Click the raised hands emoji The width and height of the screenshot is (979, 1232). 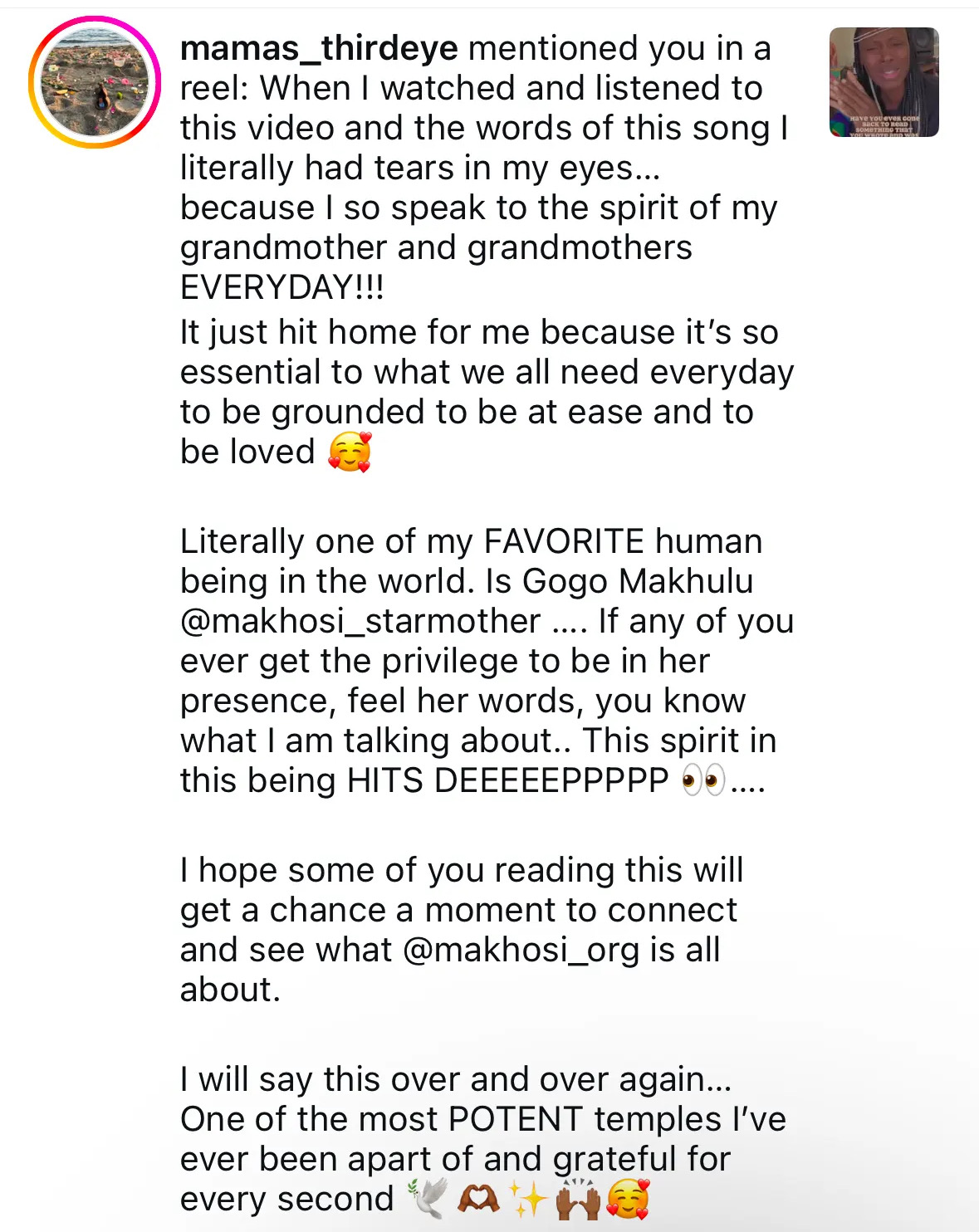point(577,1199)
